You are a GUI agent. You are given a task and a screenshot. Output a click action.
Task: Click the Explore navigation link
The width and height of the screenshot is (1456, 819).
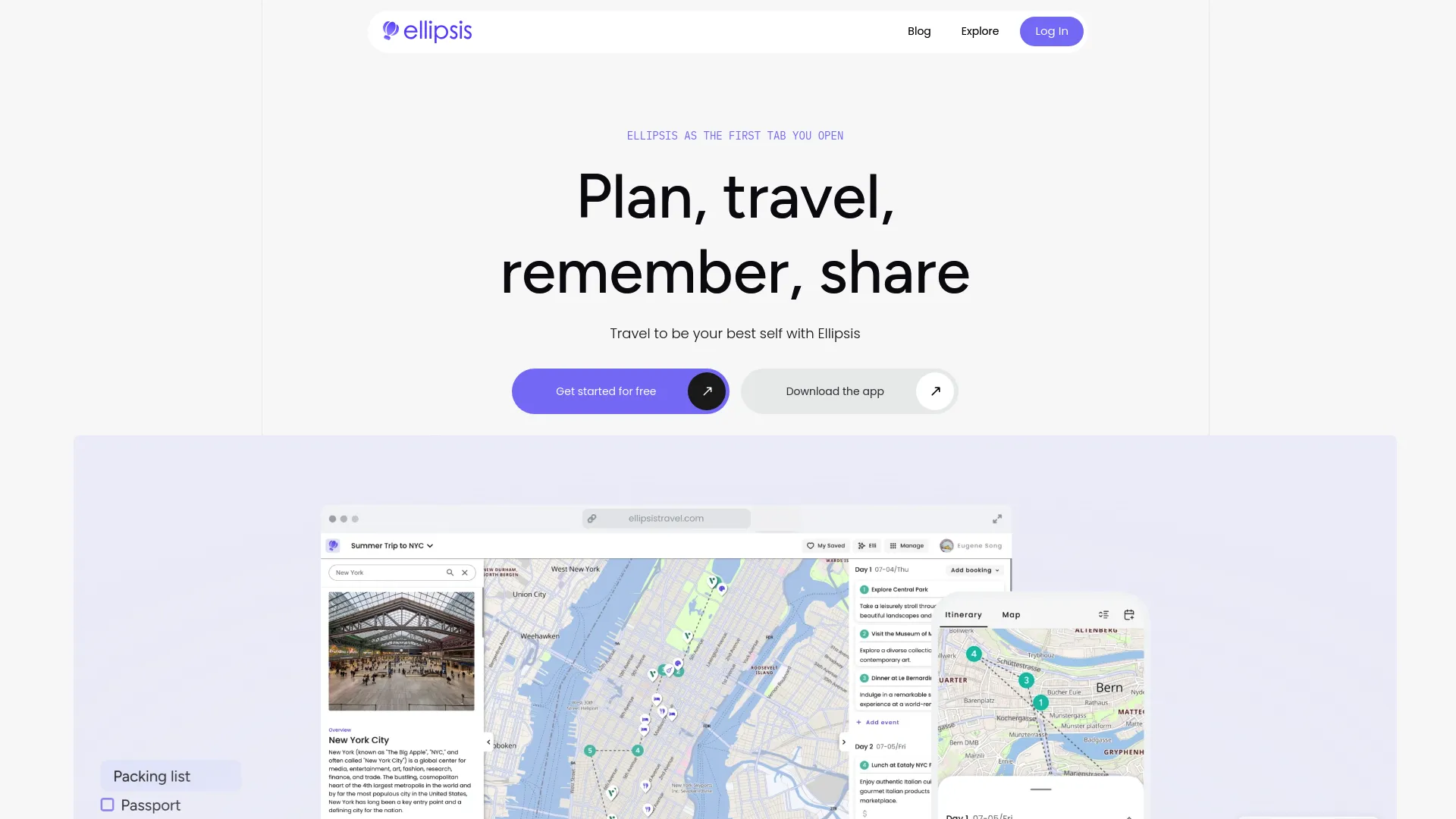coord(980,31)
